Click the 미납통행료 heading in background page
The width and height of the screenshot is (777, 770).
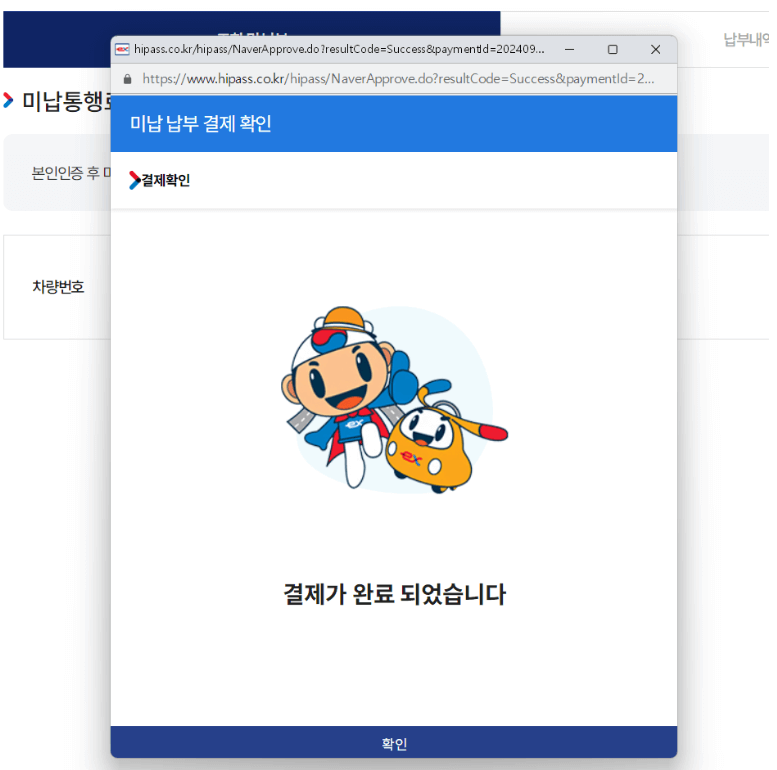(66, 101)
